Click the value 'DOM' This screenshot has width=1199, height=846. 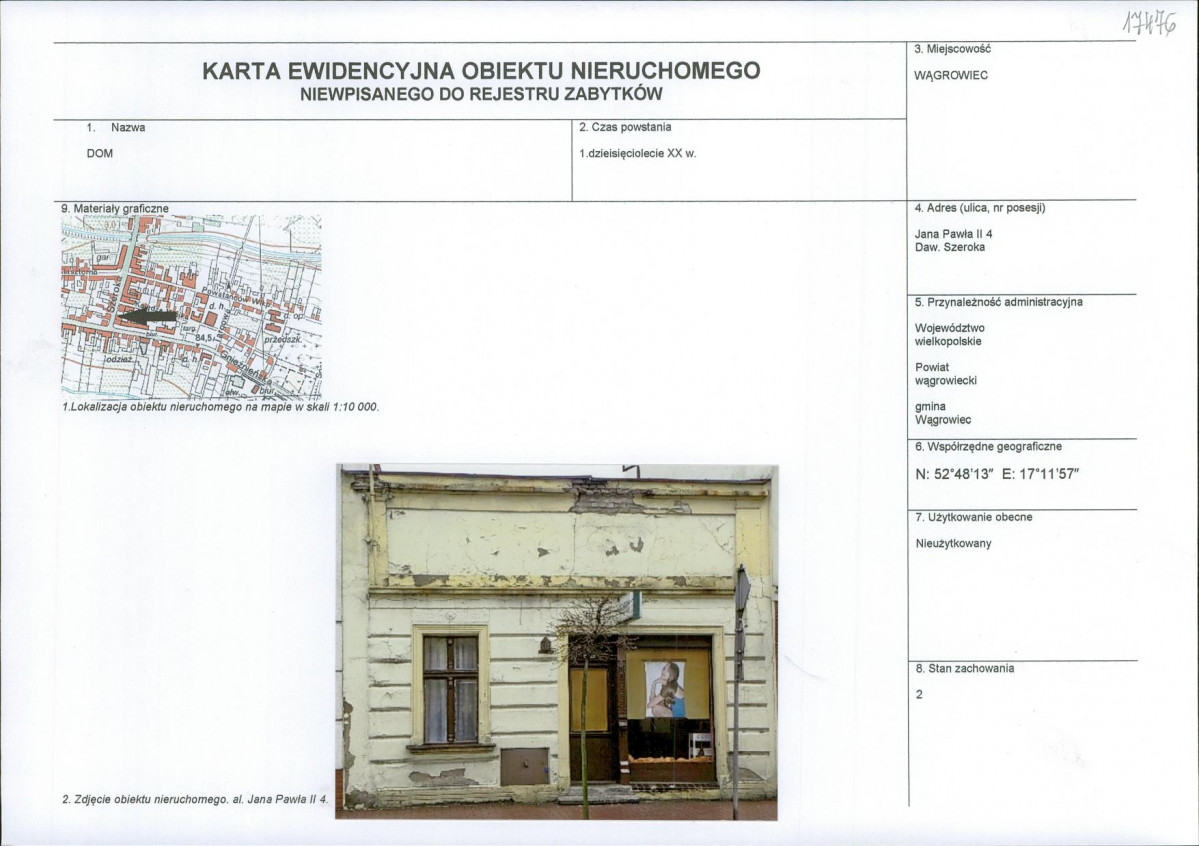99,154
